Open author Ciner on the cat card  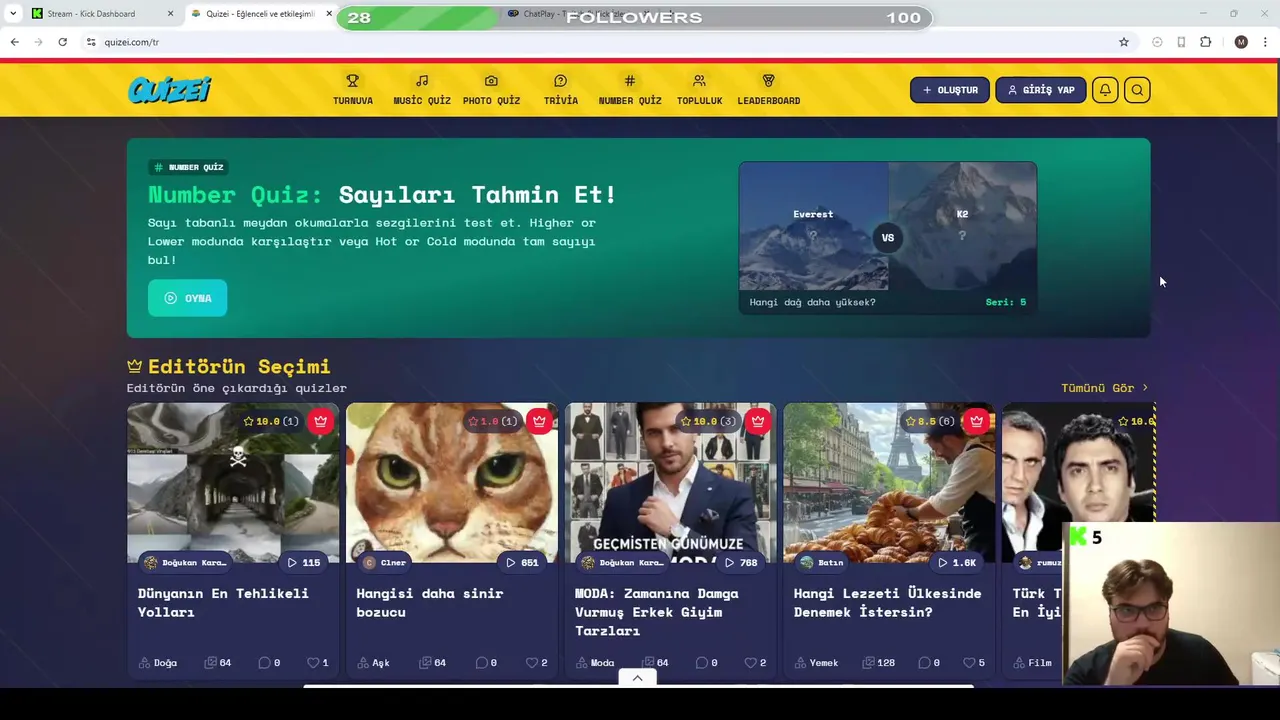(x=385, y=562)
